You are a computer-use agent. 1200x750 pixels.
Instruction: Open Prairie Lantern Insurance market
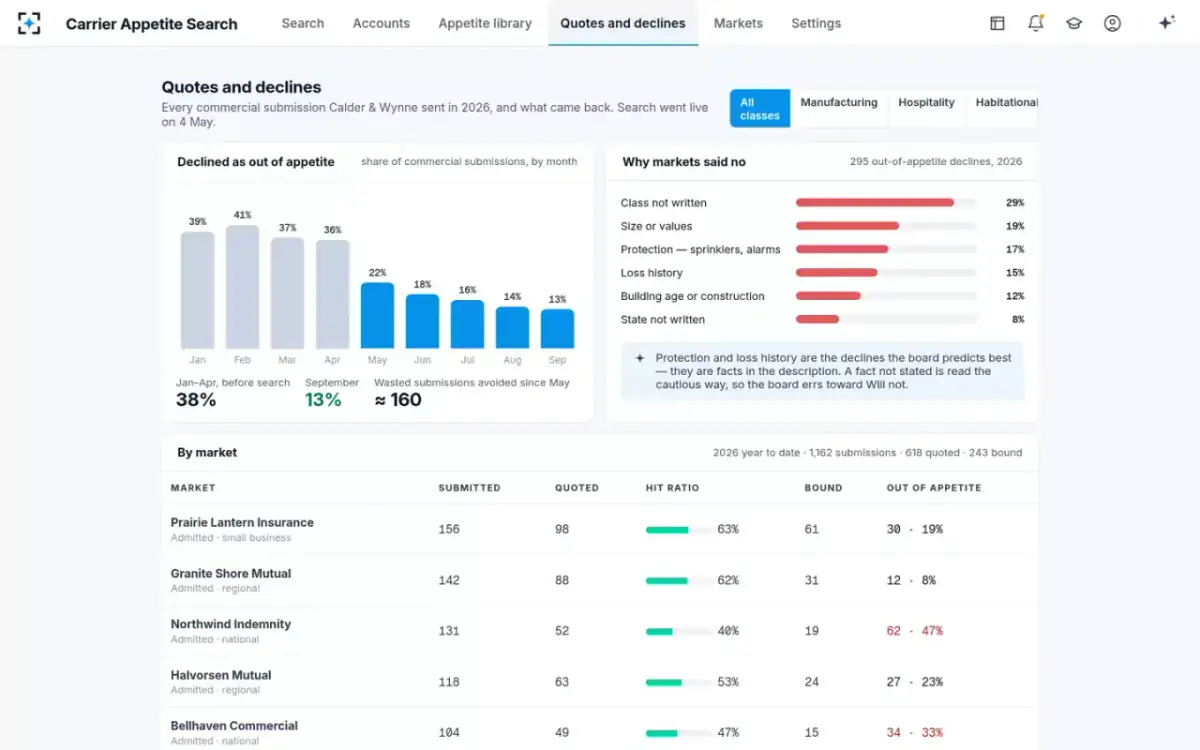click(242, 522)
